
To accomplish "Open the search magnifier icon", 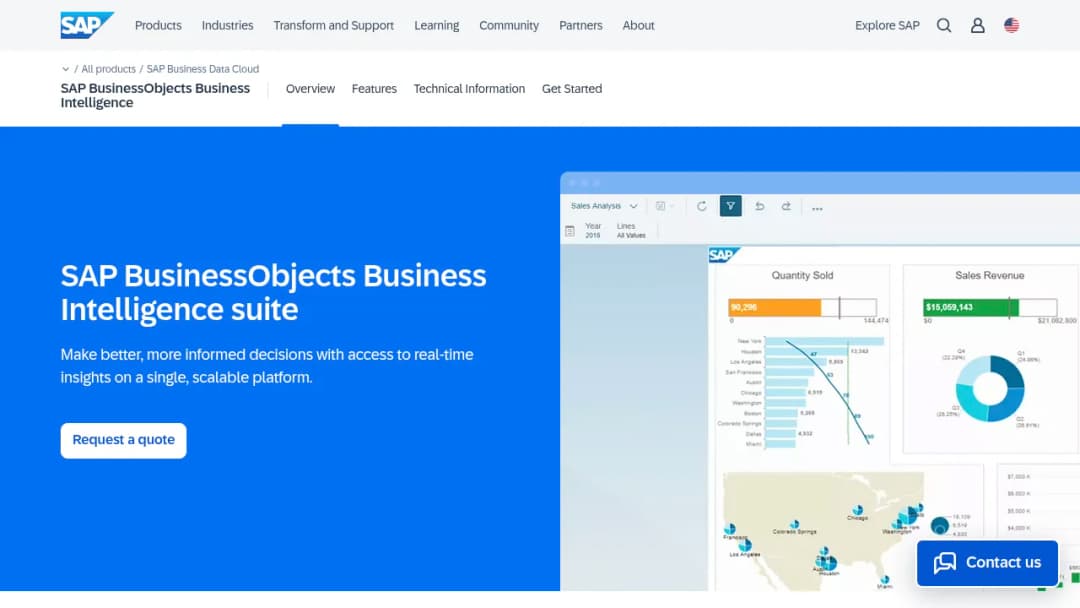I will point(944,25).
